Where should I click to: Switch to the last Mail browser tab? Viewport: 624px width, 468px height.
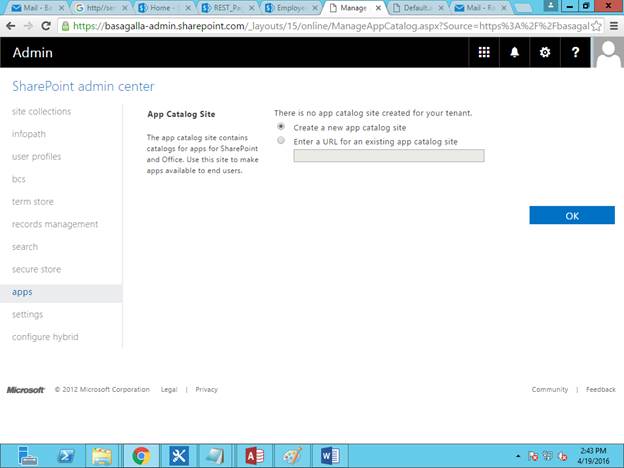(481, 8)
